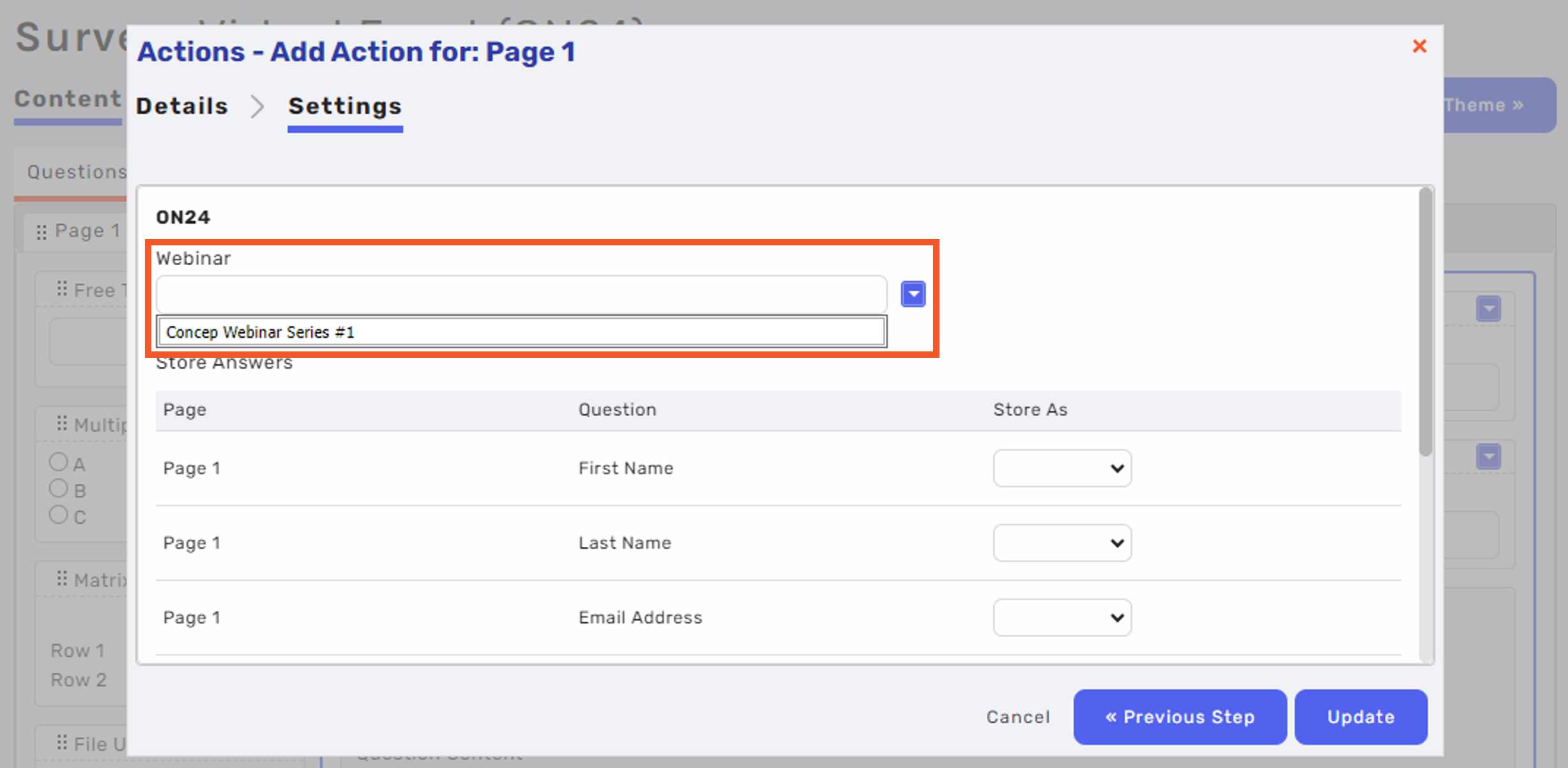Viewport: 1568px width, 768px height.
Task: Open the lower background question dropdown arrow
Action: [1489, 457]
